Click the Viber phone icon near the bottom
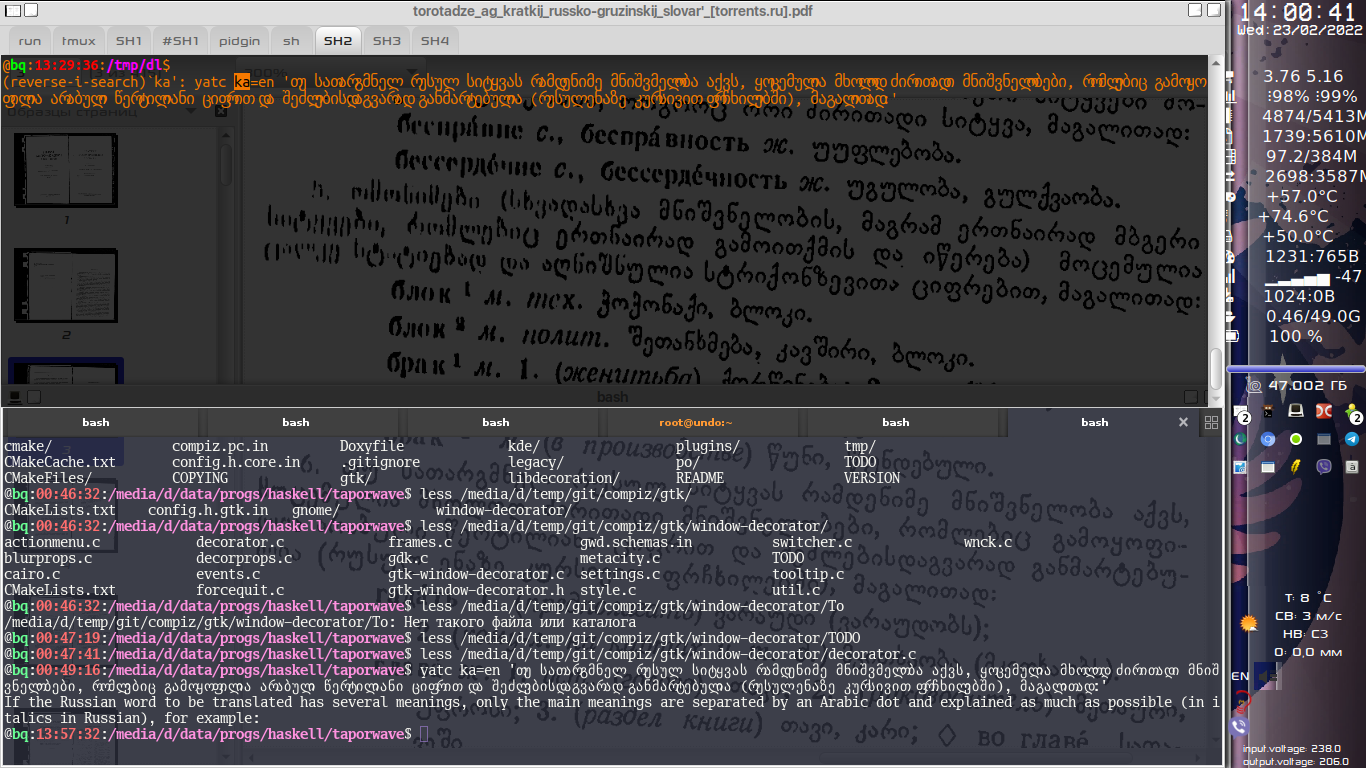The height and width of the screenshot is (768, 1366). 1241,726
